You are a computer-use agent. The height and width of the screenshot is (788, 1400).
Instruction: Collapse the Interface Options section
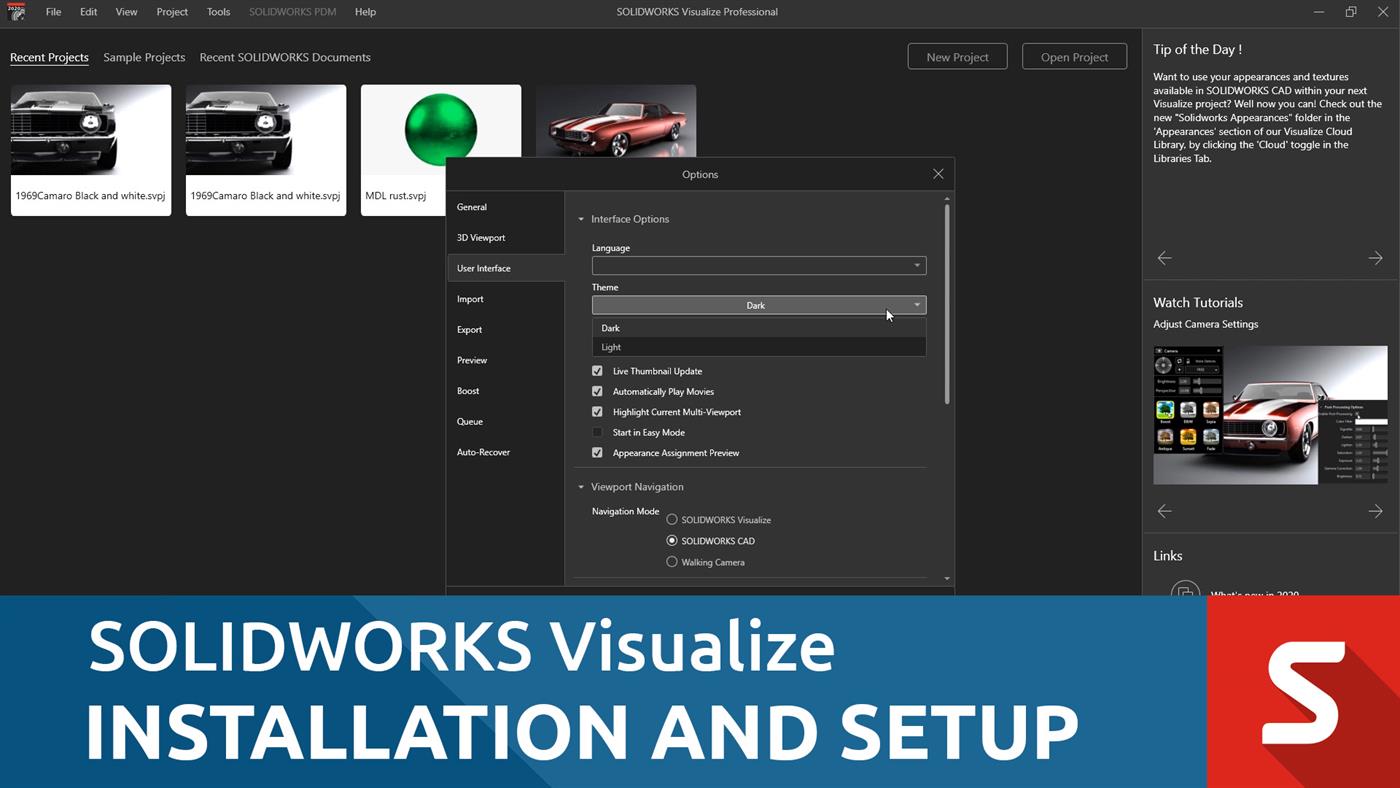tap(580, 218)
